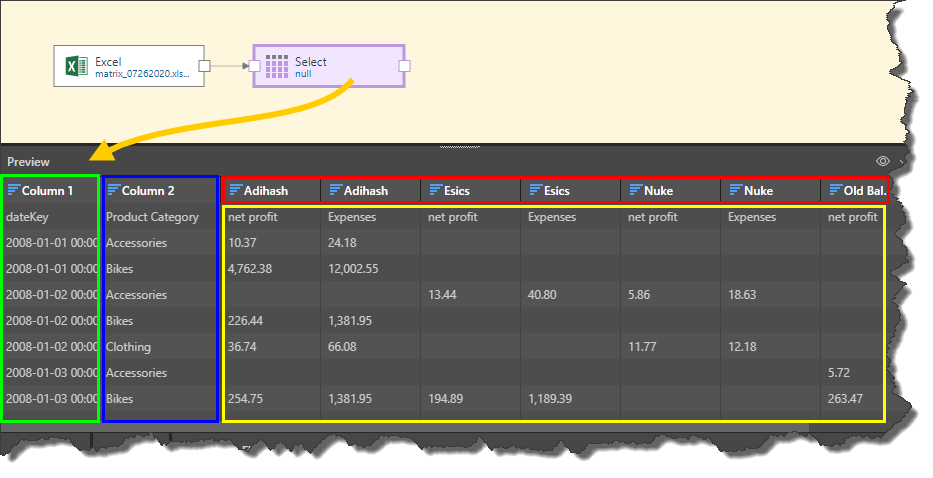Select Nuke header above 5.86 value
Screen dimensions: 933x478
[x=659, y=190]
